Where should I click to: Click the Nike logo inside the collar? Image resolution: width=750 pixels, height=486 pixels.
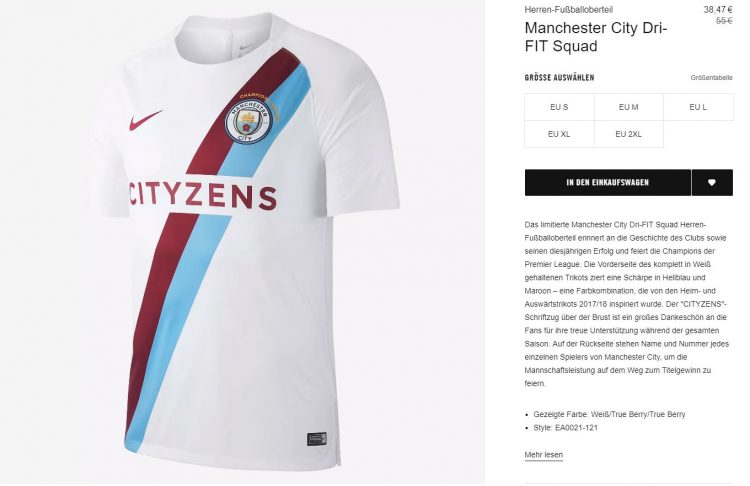point(247,47)
